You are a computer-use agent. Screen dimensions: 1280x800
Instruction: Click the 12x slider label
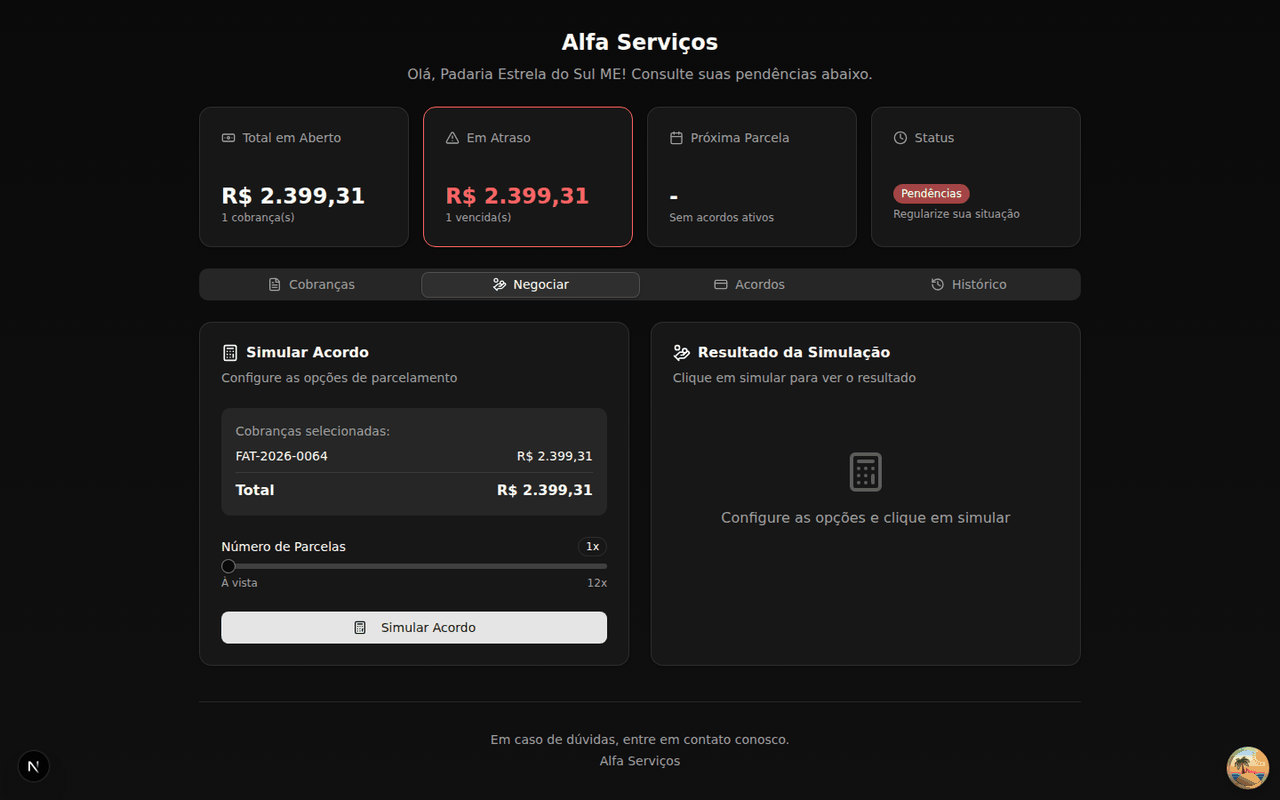pos(597,583)
